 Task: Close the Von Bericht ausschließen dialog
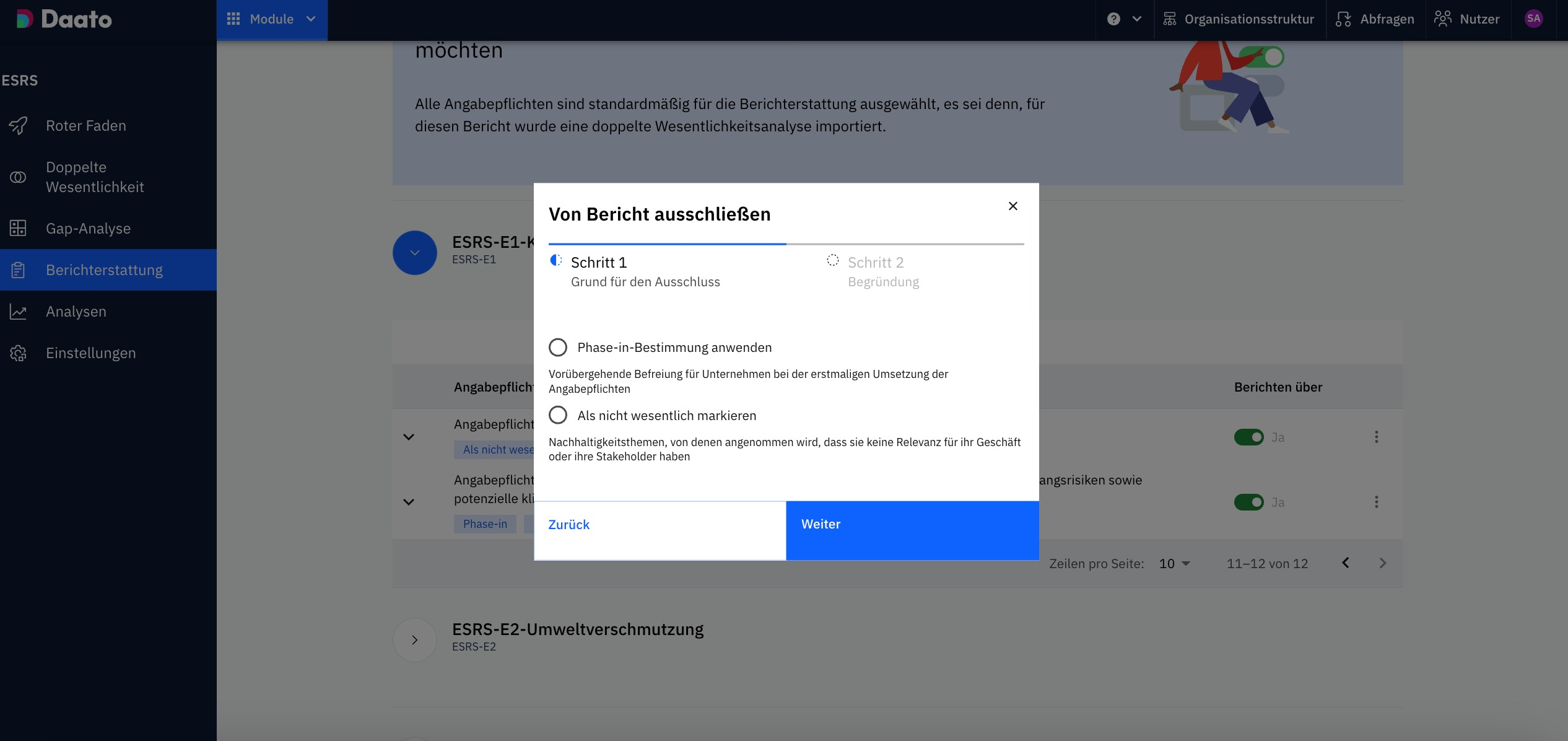pos(1013,206)
